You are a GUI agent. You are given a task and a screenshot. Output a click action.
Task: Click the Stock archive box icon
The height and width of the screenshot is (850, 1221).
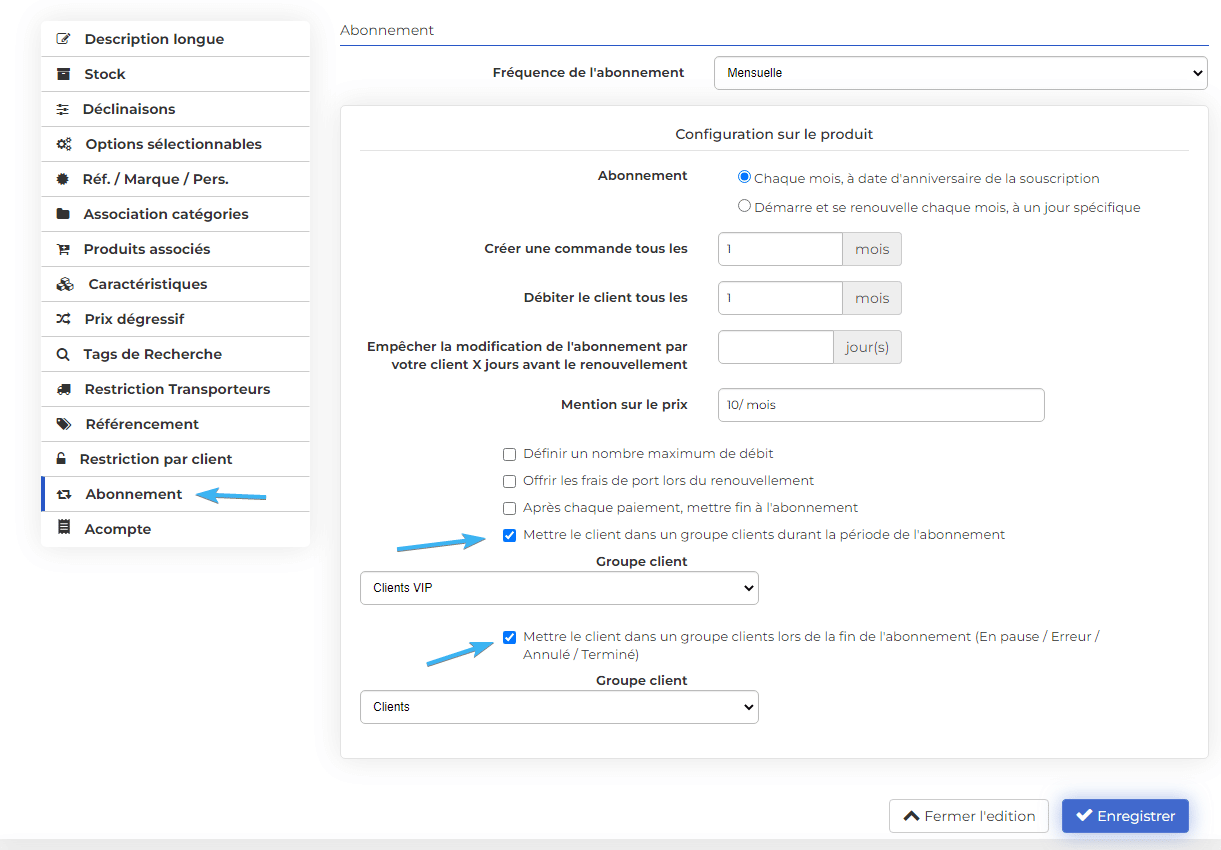(x=64, y=74)
